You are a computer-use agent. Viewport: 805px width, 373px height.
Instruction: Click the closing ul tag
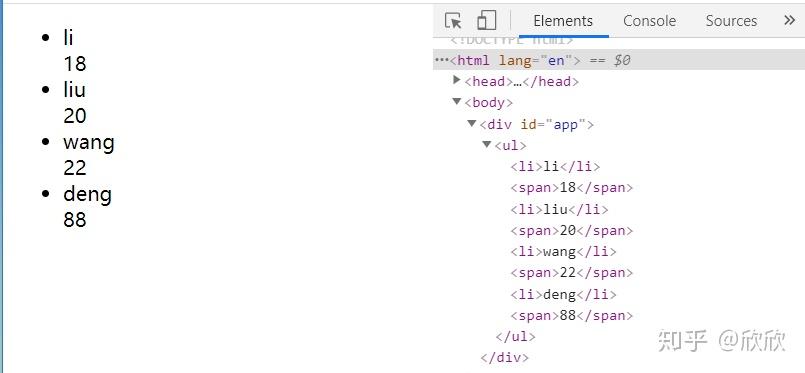[x=515, y=337]
